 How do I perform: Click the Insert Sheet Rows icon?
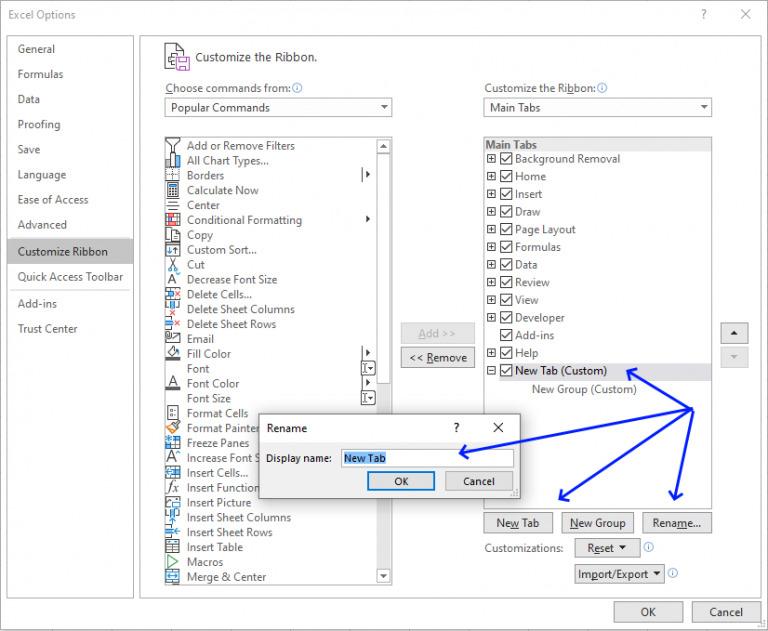click(172, 532)
